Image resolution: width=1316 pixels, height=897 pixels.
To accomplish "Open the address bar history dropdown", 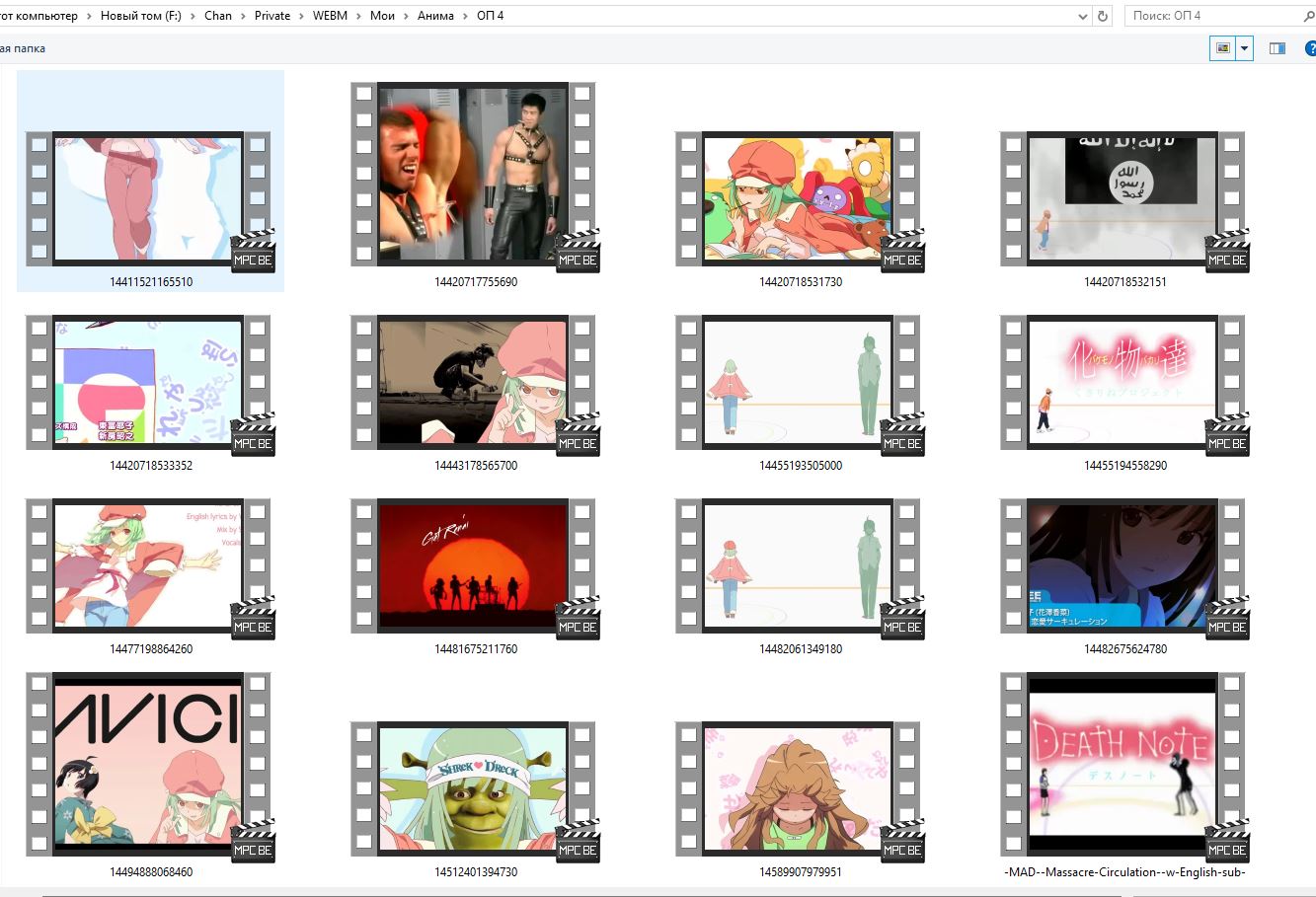I will point(1084,16).
